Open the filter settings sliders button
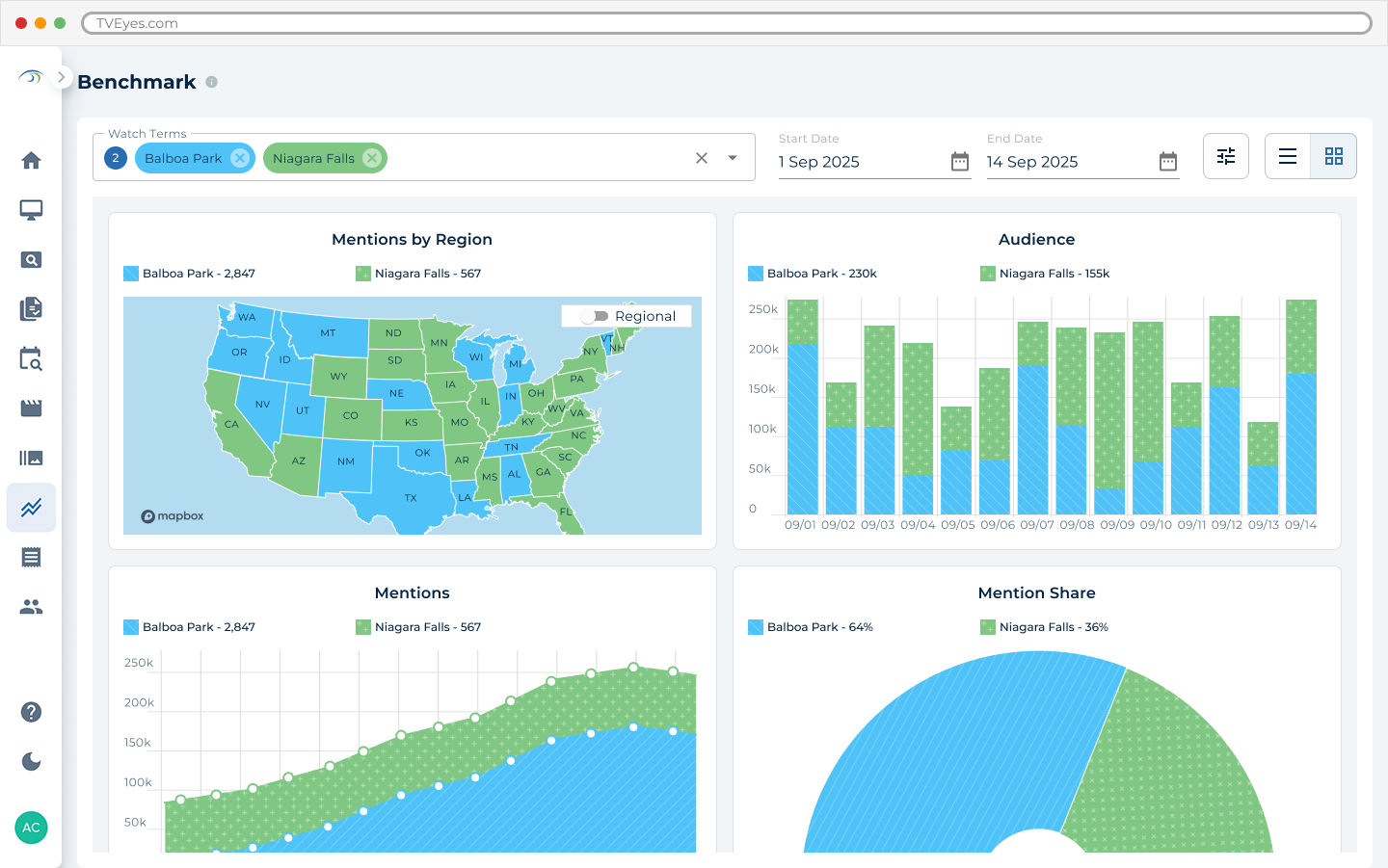This screenshot has height=868, width=1388. click(x=1226, y=156)
